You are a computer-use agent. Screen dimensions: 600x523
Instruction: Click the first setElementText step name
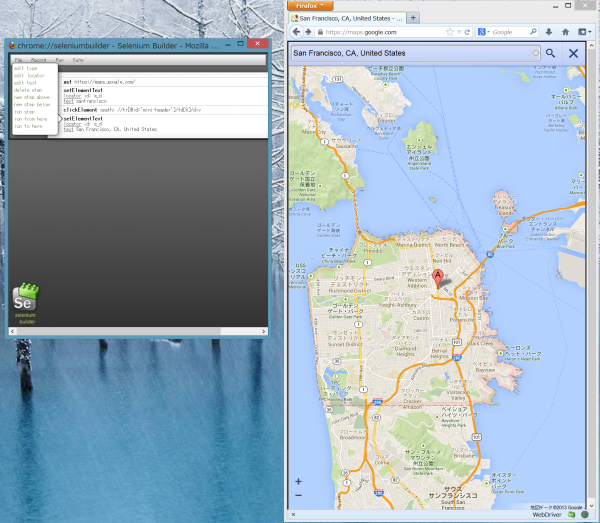(83, 90)
